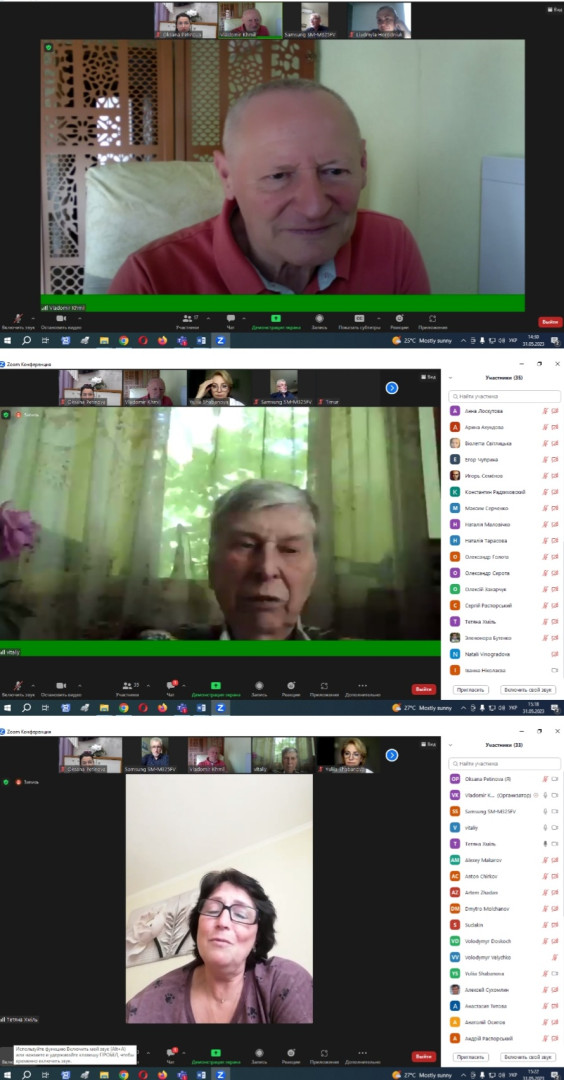Select participant Наталя Тарасова
The width and height of the screenshot is (564, 1080).
click(504, 541)
